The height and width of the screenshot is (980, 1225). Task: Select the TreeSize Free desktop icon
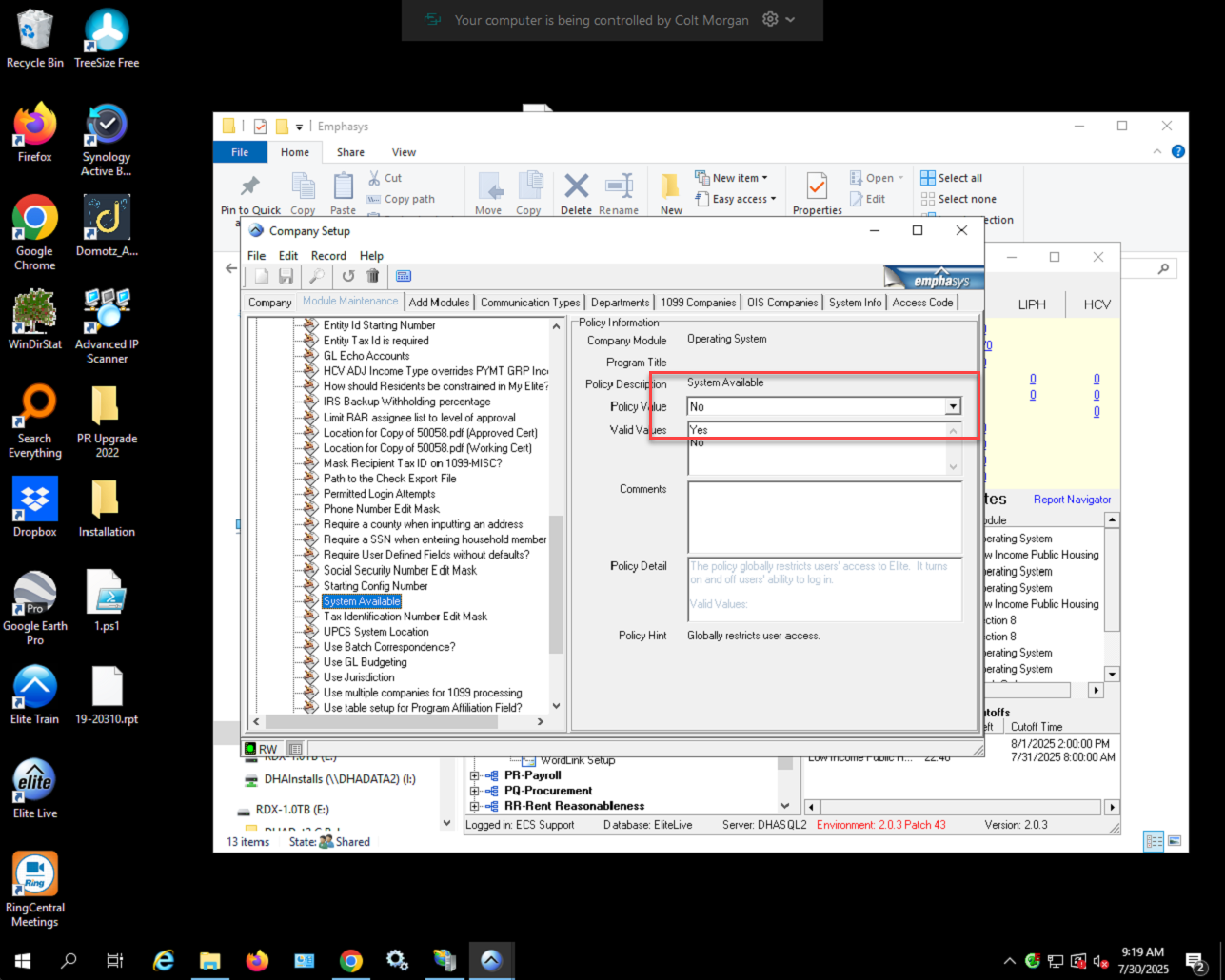tap(107, 39)
